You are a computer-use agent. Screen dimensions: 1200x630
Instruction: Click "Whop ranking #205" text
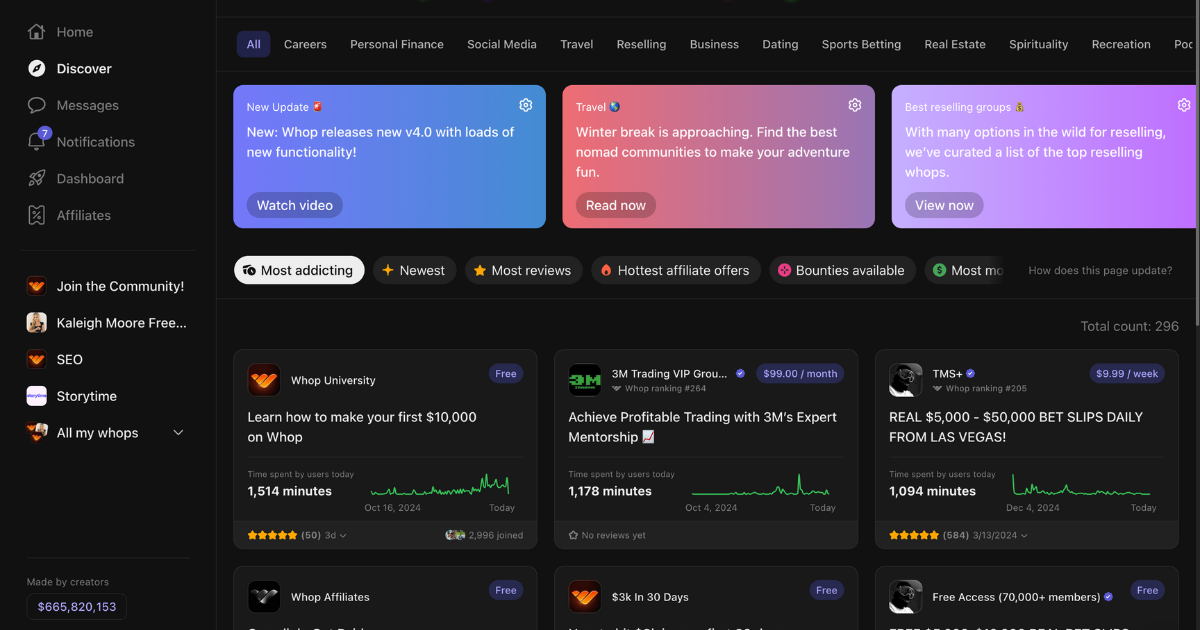(986, 388)
